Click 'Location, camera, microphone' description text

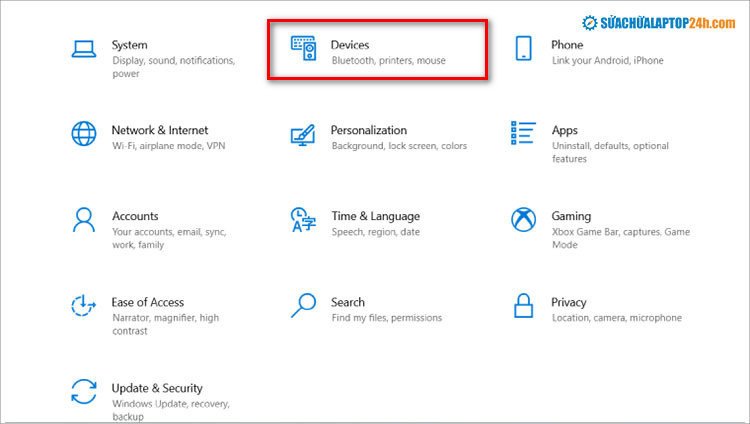tap(616, 318)
